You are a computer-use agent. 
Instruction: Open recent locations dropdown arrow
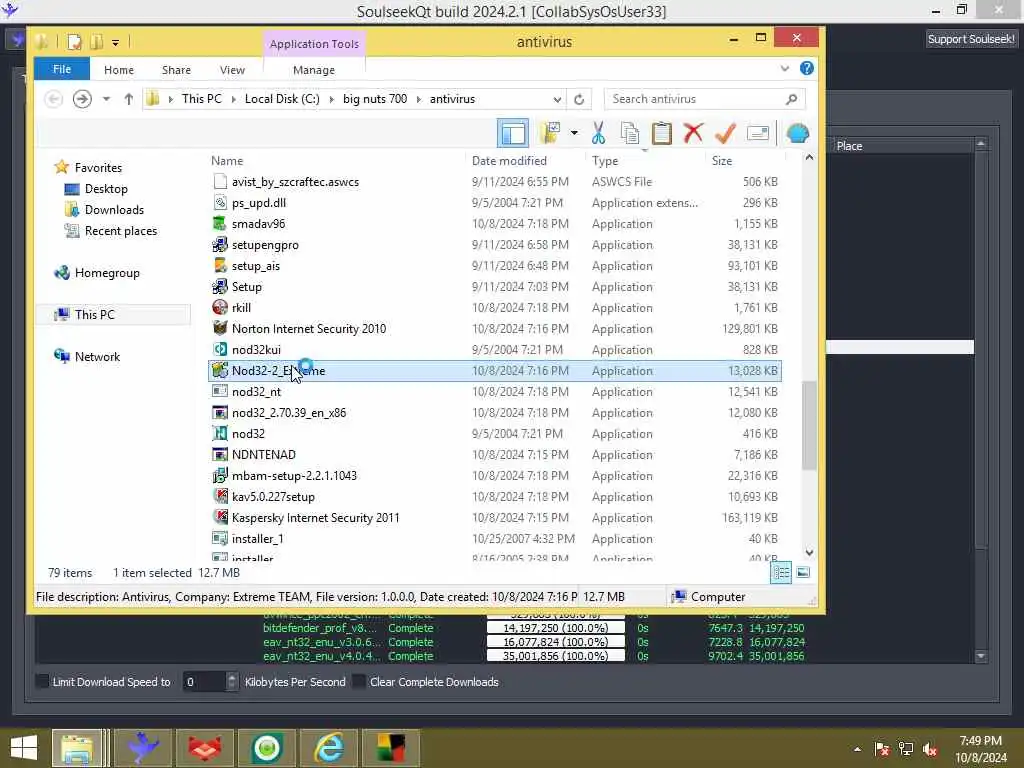click(106, 99)
